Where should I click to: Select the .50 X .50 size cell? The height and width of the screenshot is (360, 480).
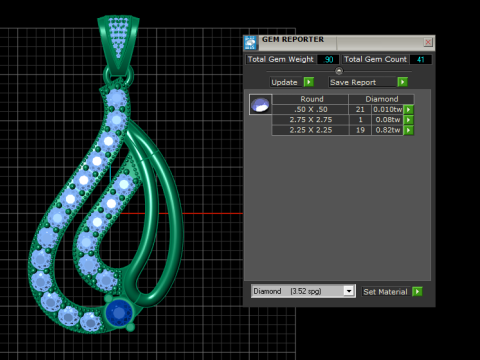[311, 109]
